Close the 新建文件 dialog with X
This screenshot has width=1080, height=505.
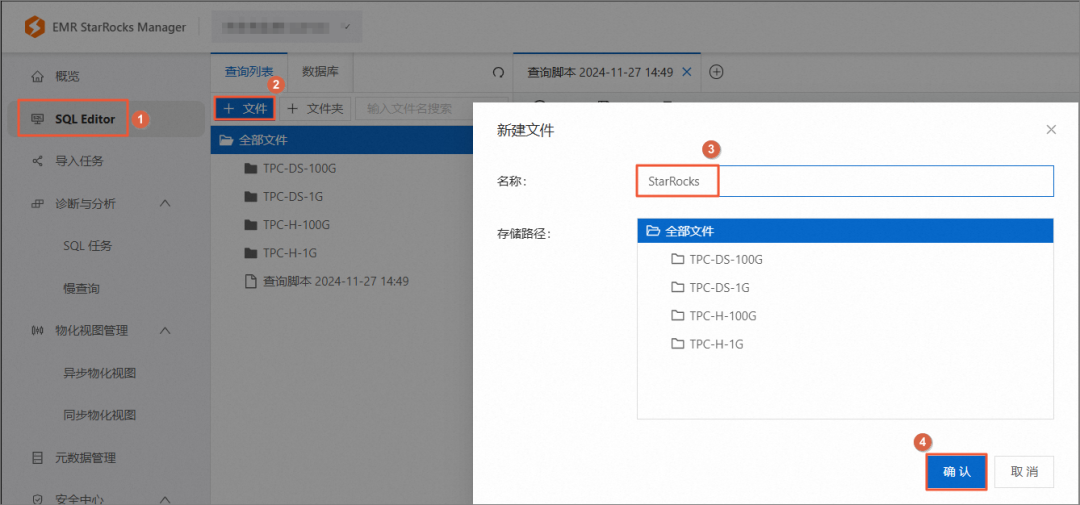[x=1051, y=130]
